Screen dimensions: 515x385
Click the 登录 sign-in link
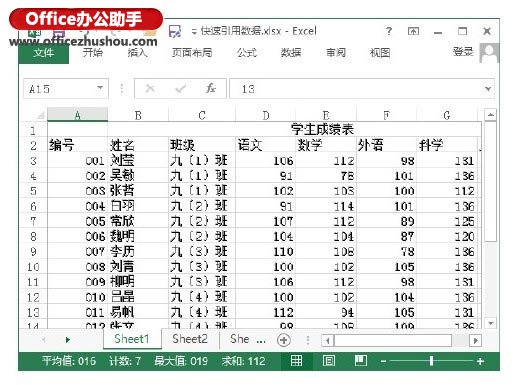click(x=463, y=52)
